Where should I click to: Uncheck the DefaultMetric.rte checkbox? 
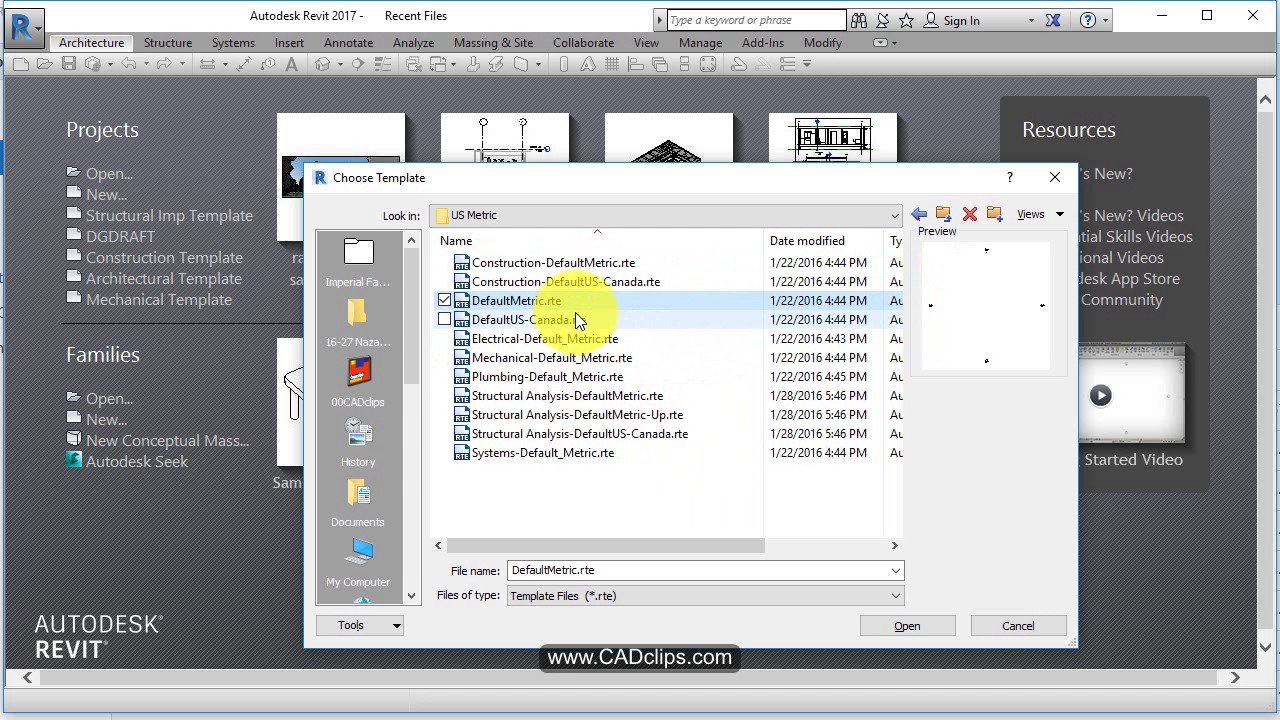(444, 300)
